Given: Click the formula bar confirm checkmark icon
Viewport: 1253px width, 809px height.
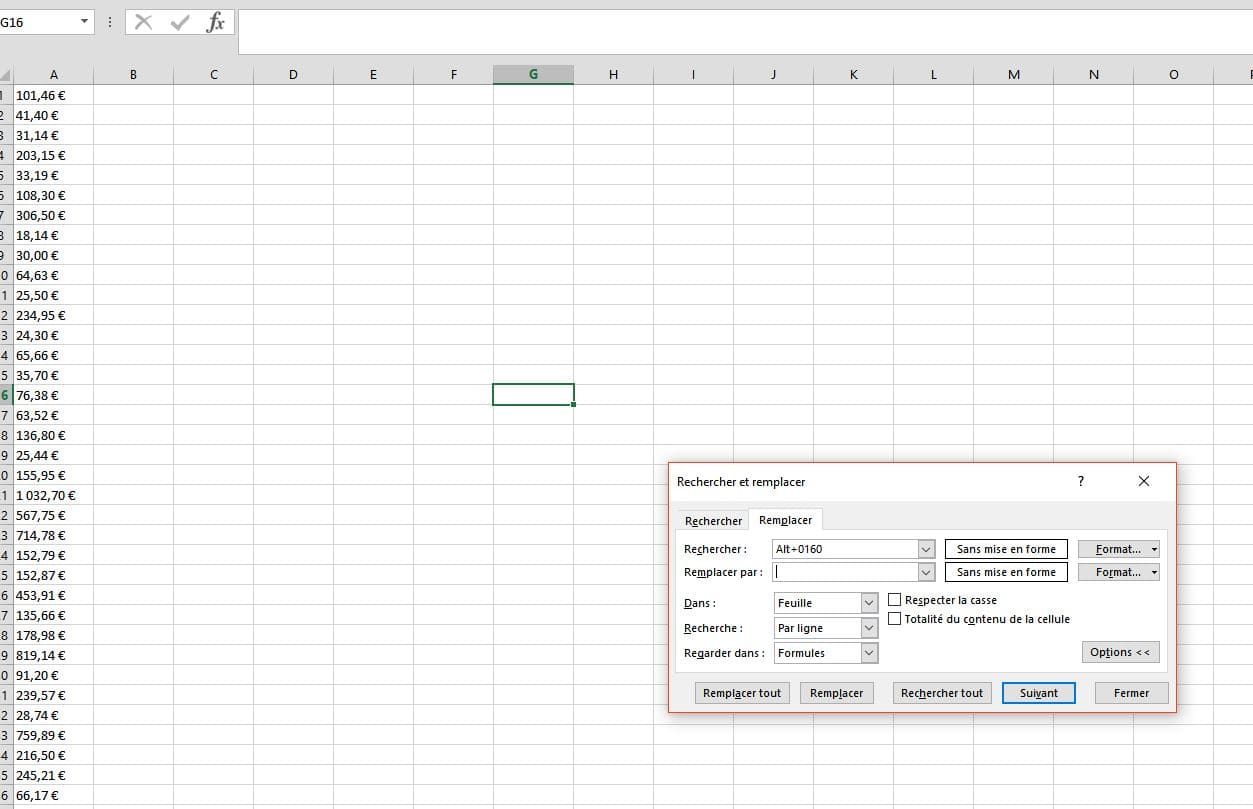Looking at the screenshot, I should click(x=180, y=23).
